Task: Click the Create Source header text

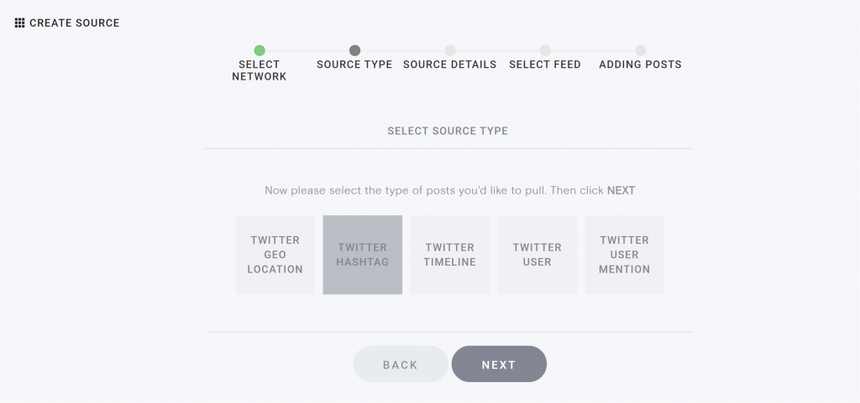Action: point(75,23)
